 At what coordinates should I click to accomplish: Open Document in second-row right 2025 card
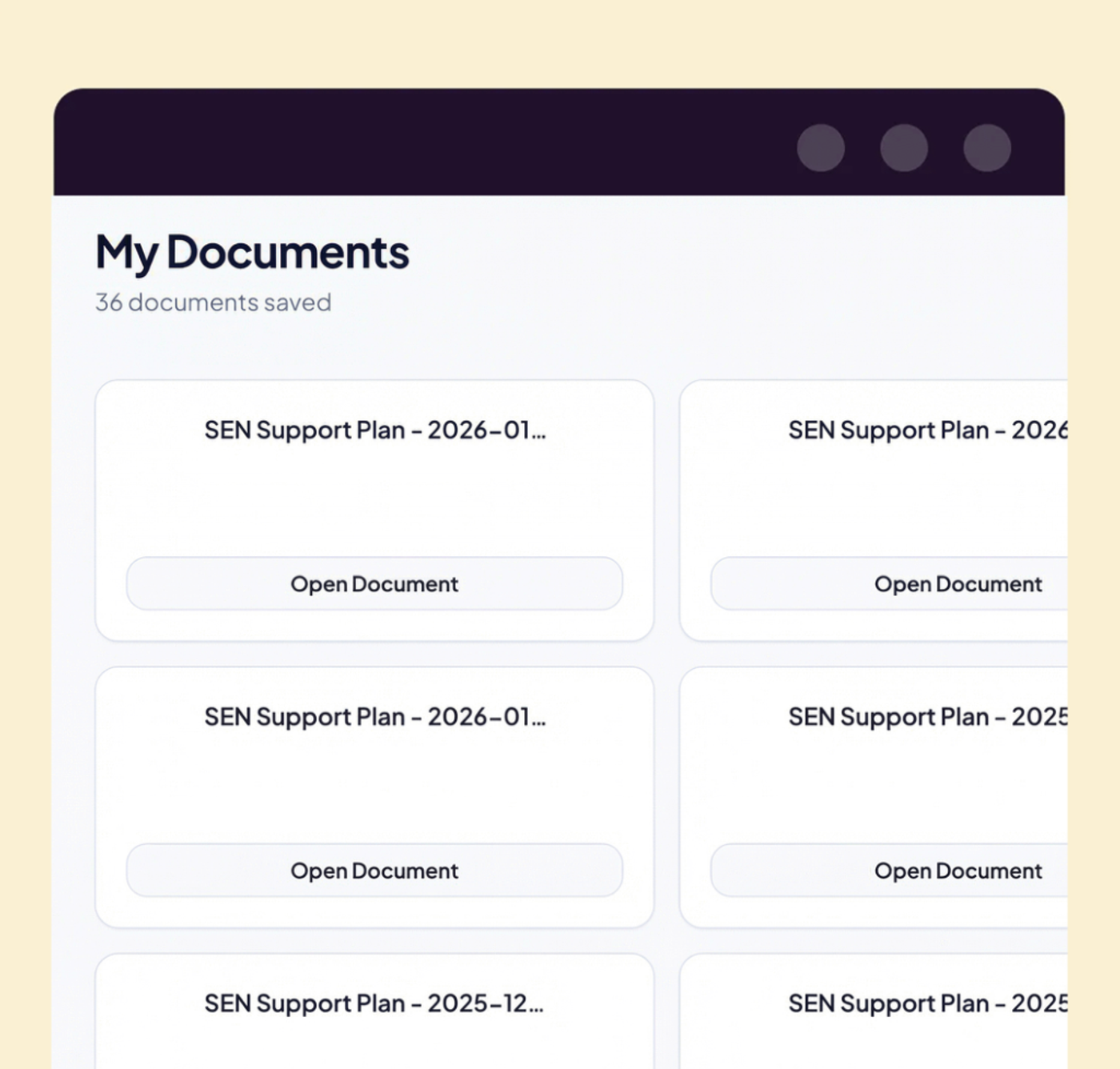(889, 871)
